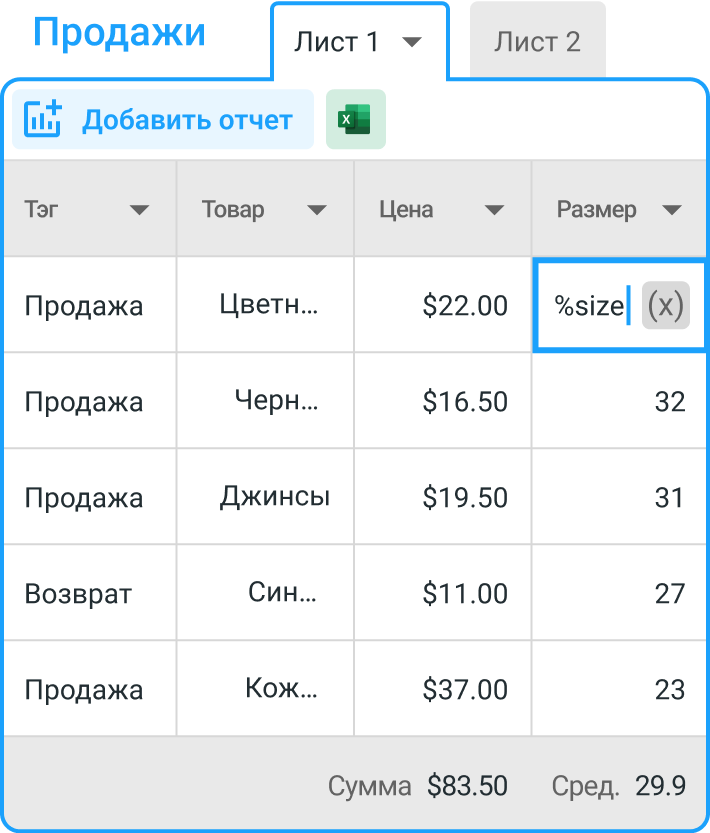The width and height of the screenshot is (710, 833).
Task: Expand the Тэг column filter arrow
Action: (139, 210)
